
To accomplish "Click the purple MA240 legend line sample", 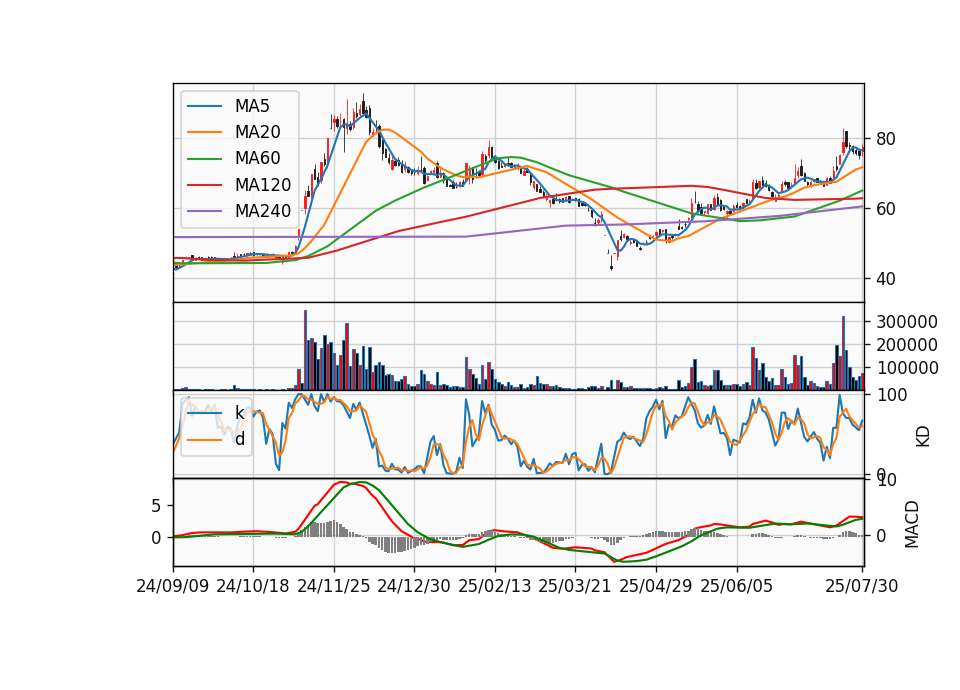I will 204,211.
